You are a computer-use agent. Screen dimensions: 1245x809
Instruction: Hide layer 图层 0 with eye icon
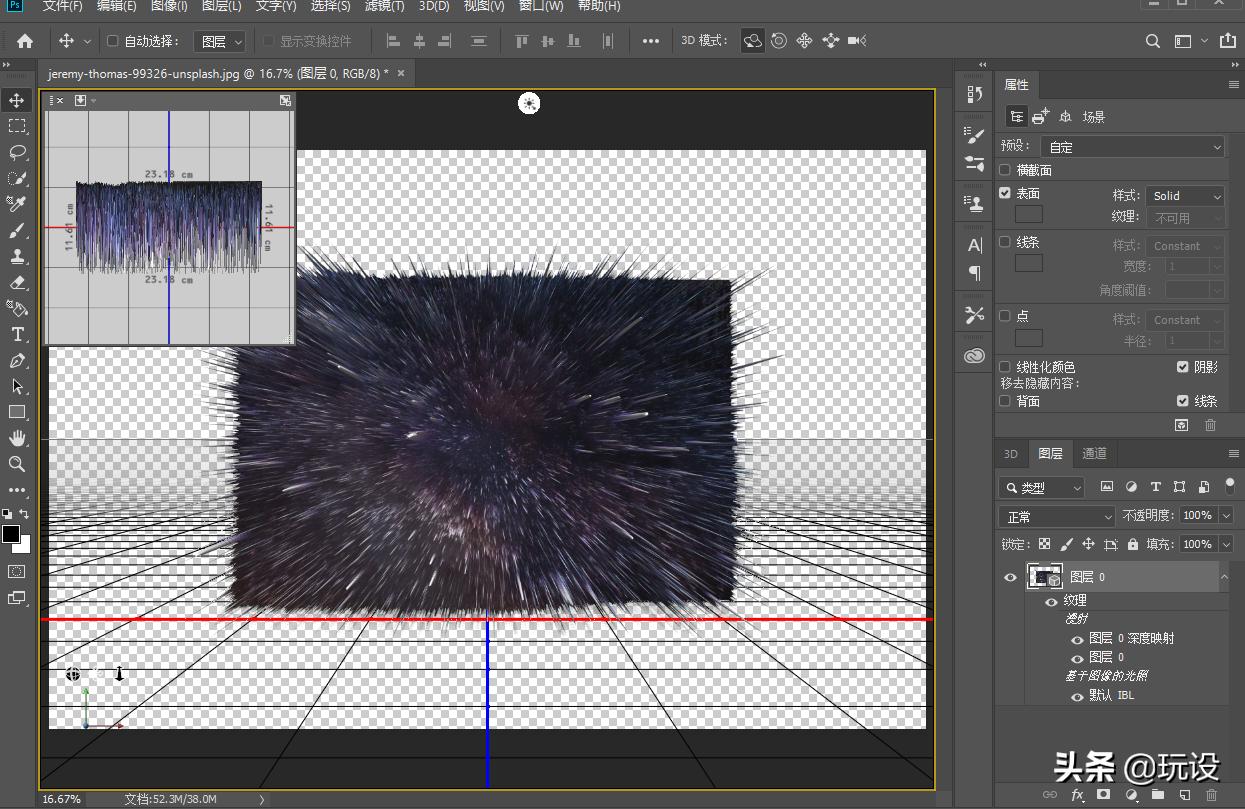(x=1010, y=577)
